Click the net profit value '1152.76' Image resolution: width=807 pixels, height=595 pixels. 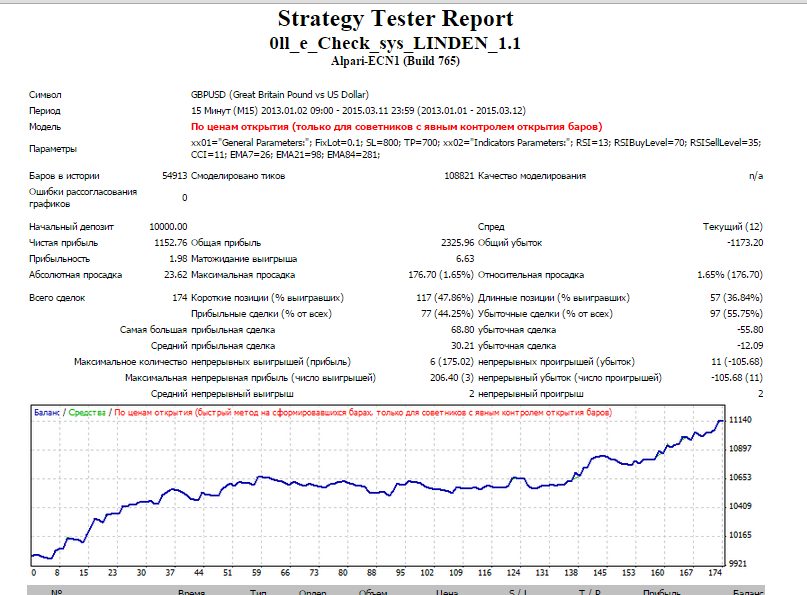pos(171,242)
